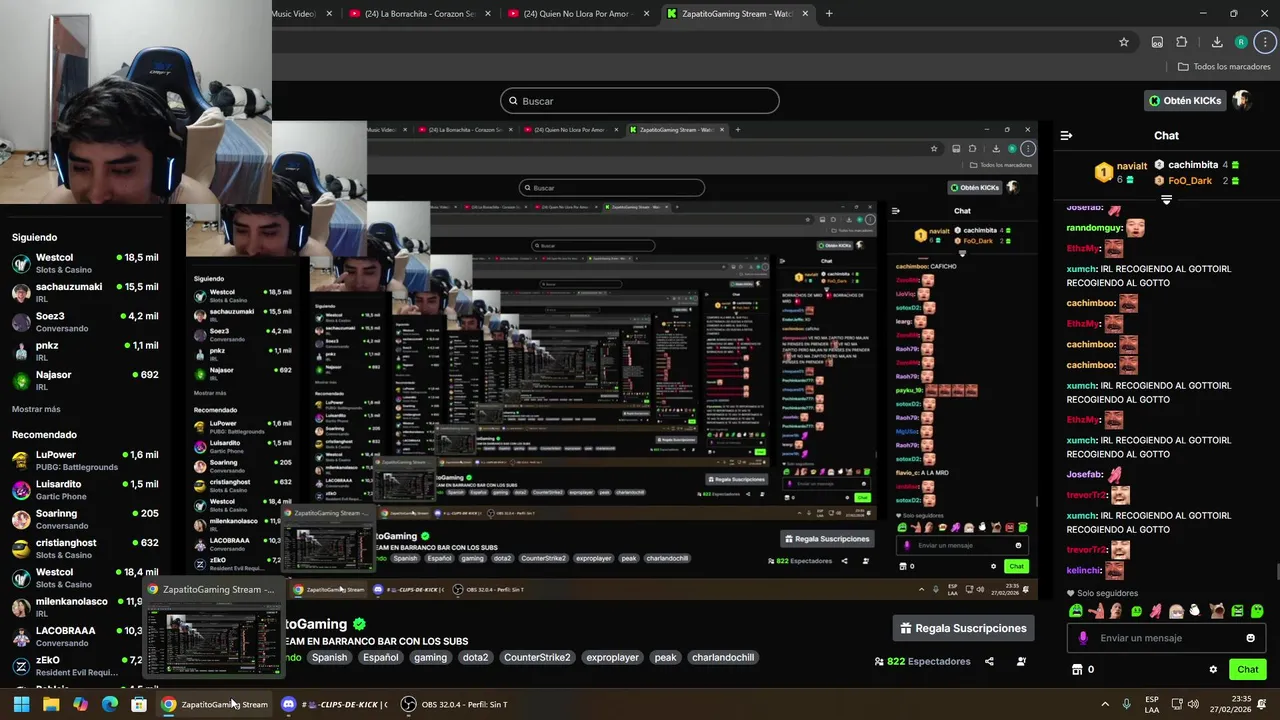1280x720 pixels.
Task: Send message with green Chat button
Action: click(x=1247, y=669)
